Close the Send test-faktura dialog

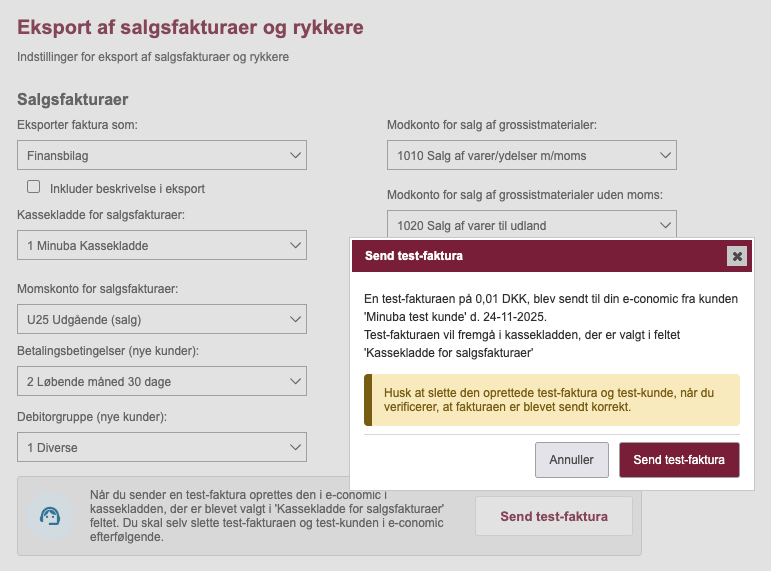pos(738,256)
